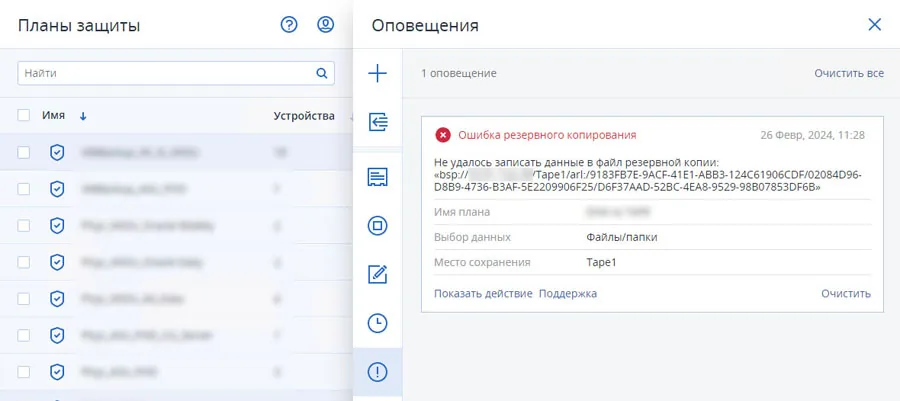
Task: Open the details card icon in sidebar
Action: pos(378,177)
